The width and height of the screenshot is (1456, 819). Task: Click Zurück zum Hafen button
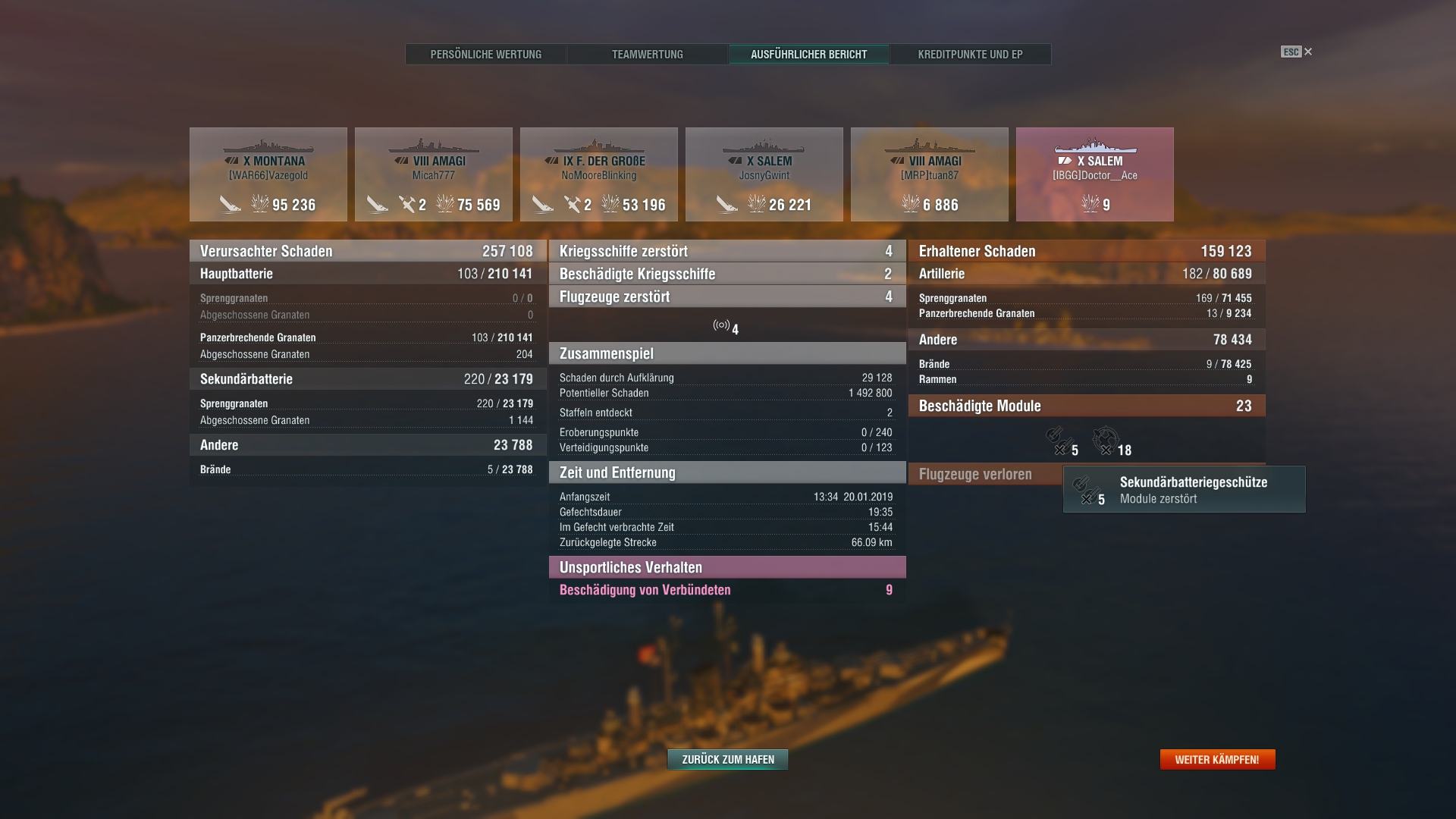coord(728,759)
